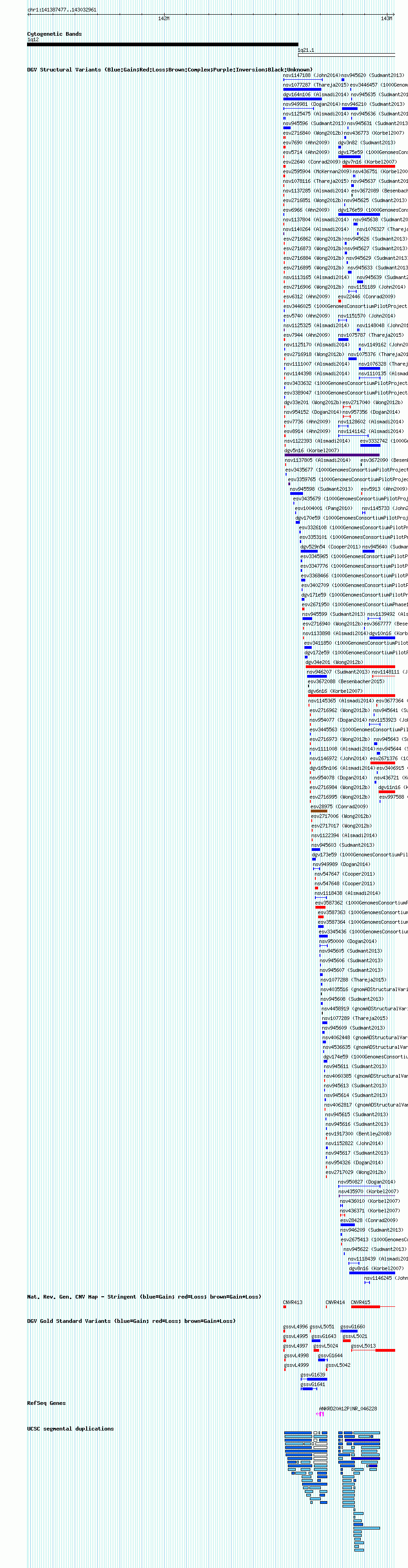Screen dimensions: 408x1568
Task: Select variant esv2717006 (Wong2012b)
Action: coord(341,816)
